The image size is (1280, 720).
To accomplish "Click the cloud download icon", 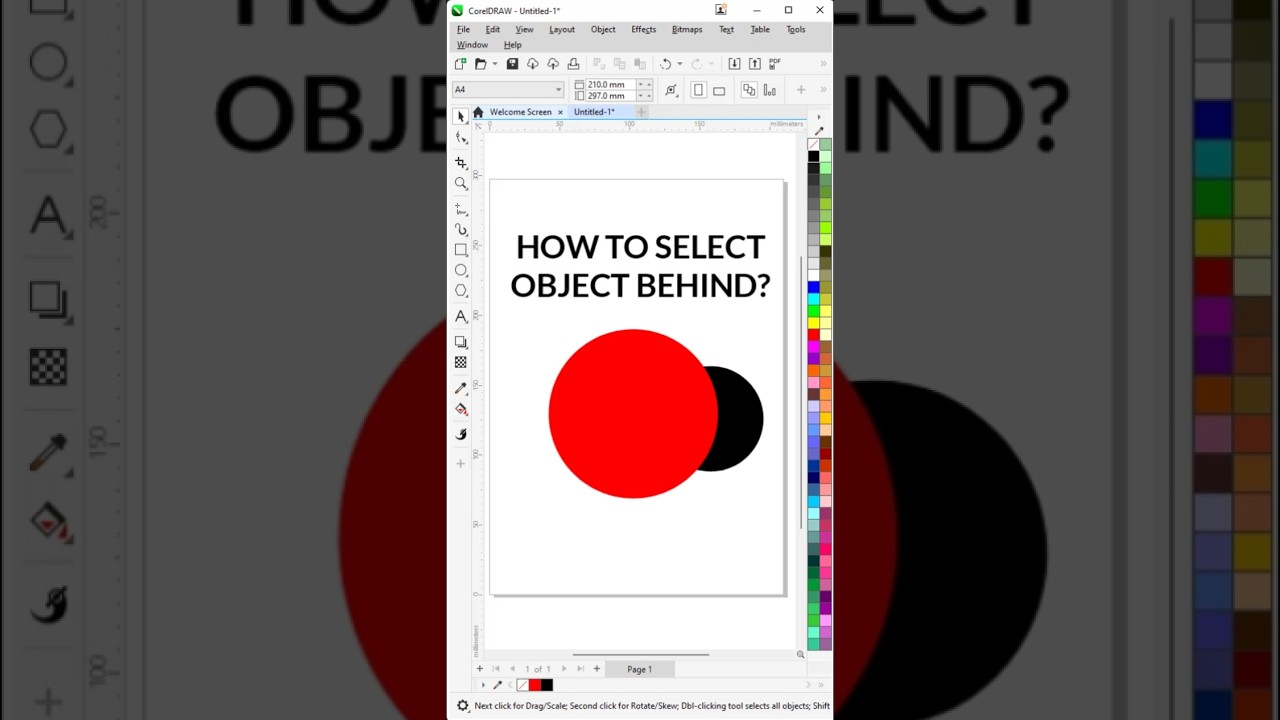I will coord(532,64).
